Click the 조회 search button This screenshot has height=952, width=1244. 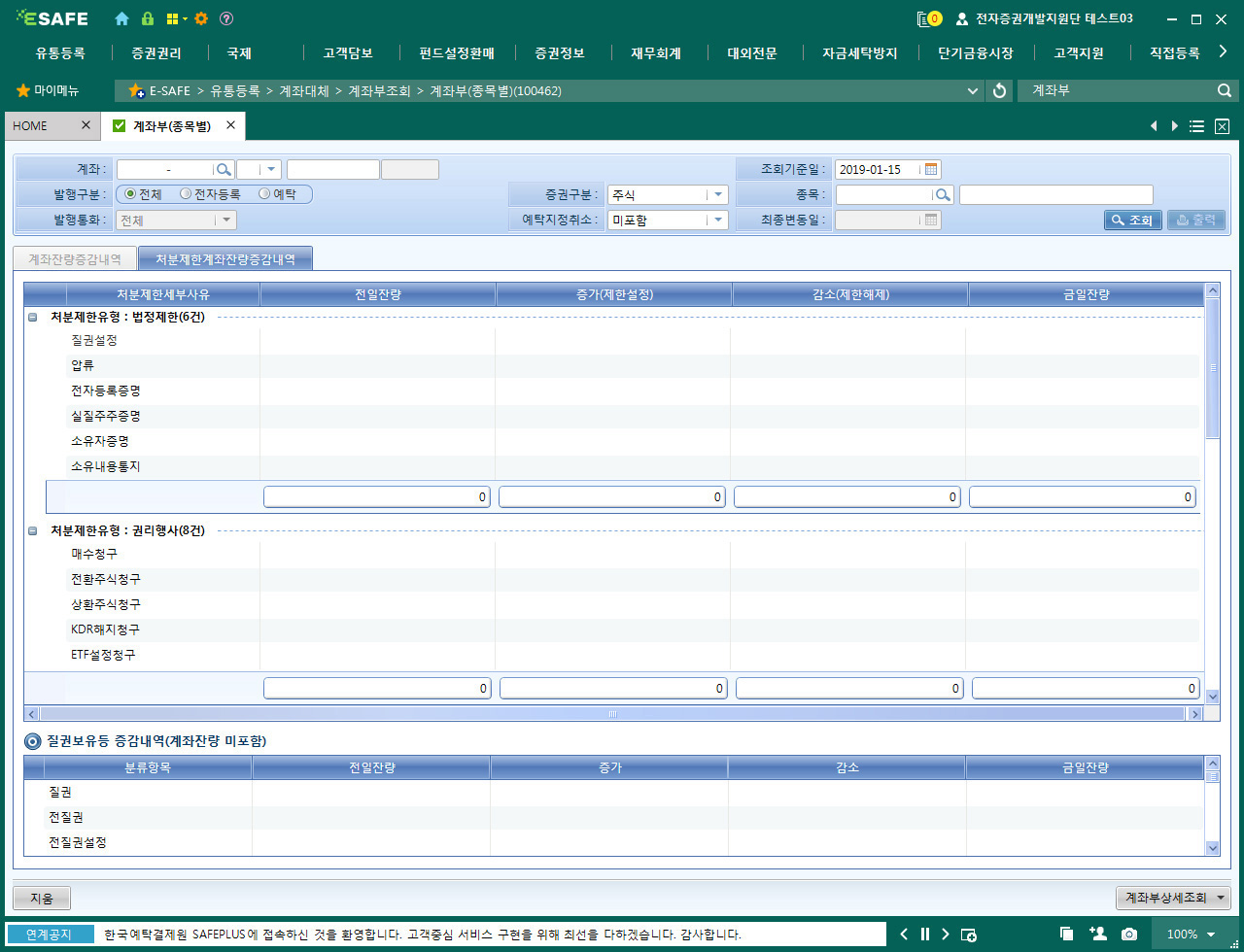tap(1133, 220)
